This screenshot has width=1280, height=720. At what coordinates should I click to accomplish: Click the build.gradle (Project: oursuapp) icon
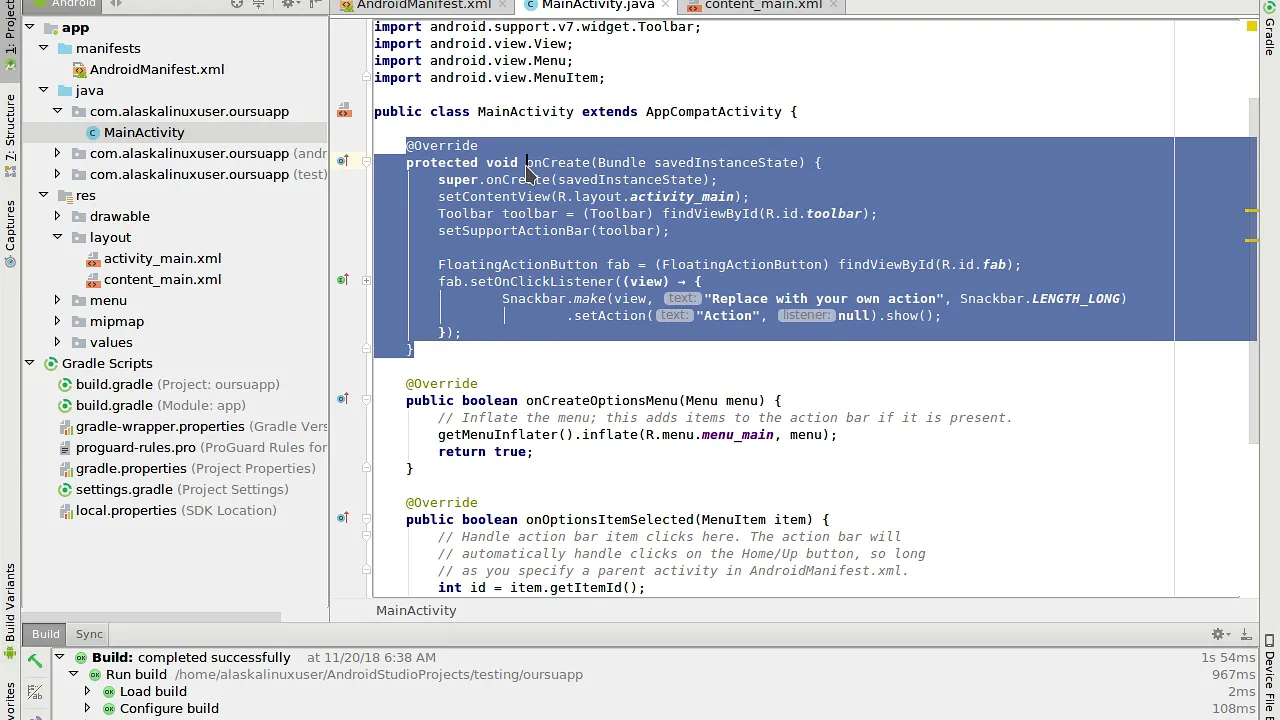[x=65, y=385]
